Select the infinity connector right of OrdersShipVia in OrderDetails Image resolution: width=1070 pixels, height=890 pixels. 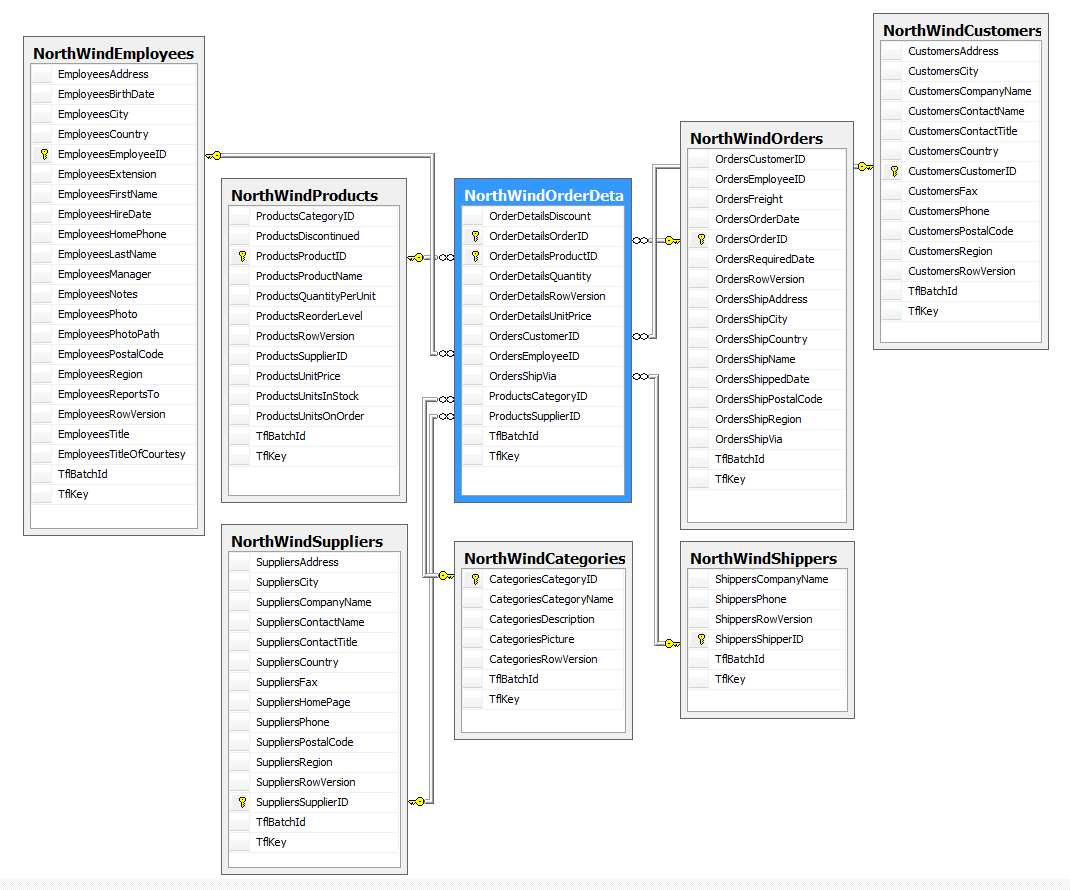[640, 376]
